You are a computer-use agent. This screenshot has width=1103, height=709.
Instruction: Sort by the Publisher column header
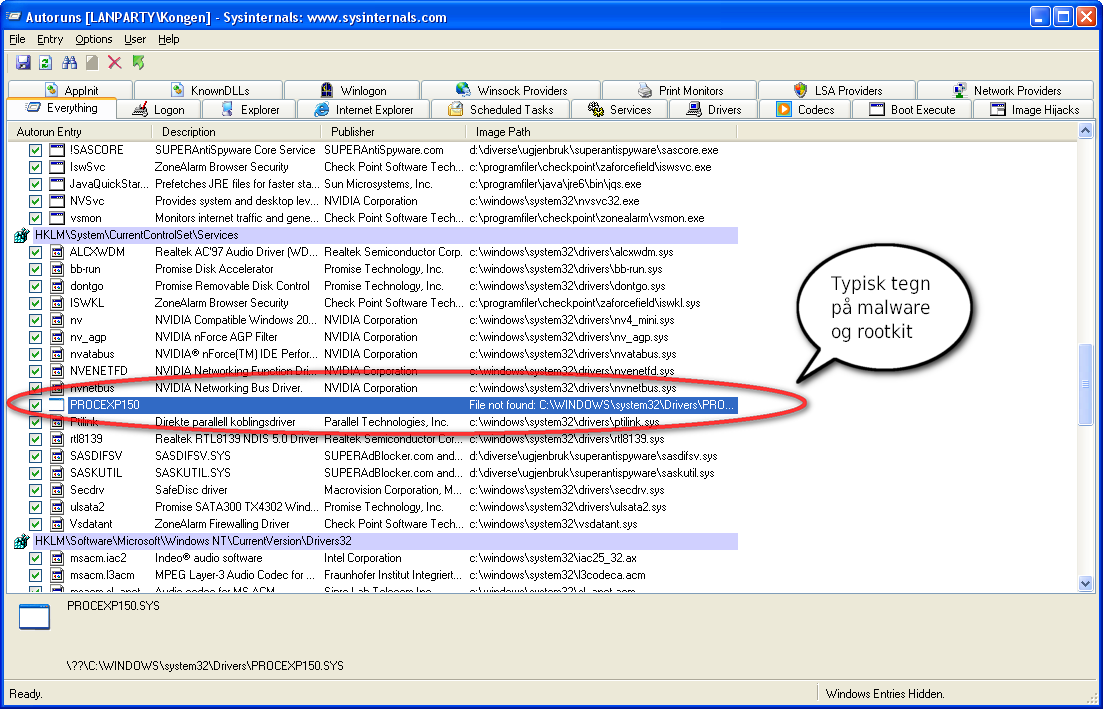[x=393, y=132]
